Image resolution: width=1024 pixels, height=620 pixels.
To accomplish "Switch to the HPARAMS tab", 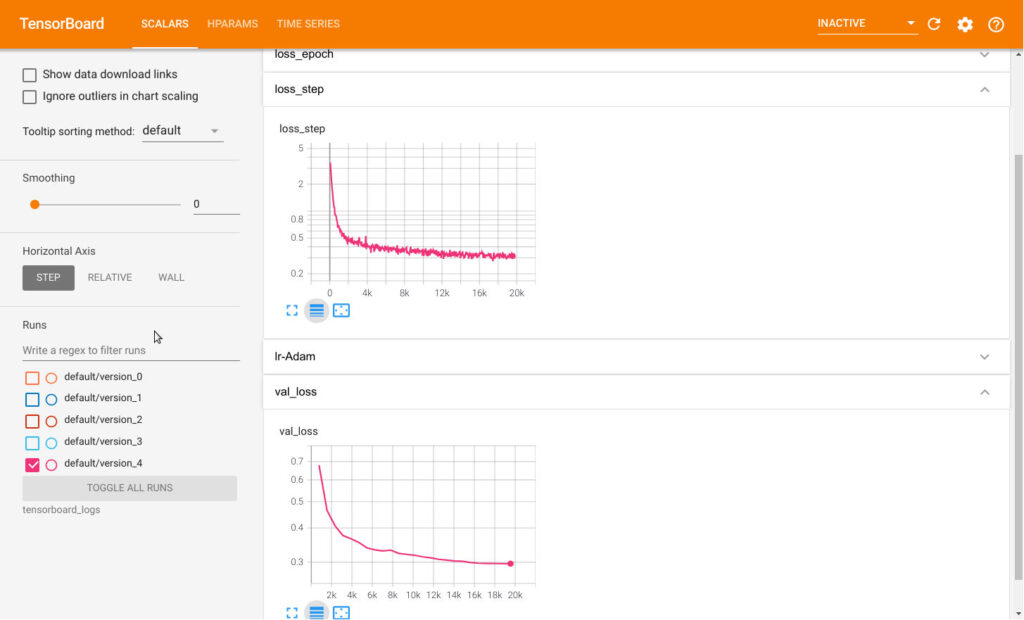I will click(x=232, y=24).
